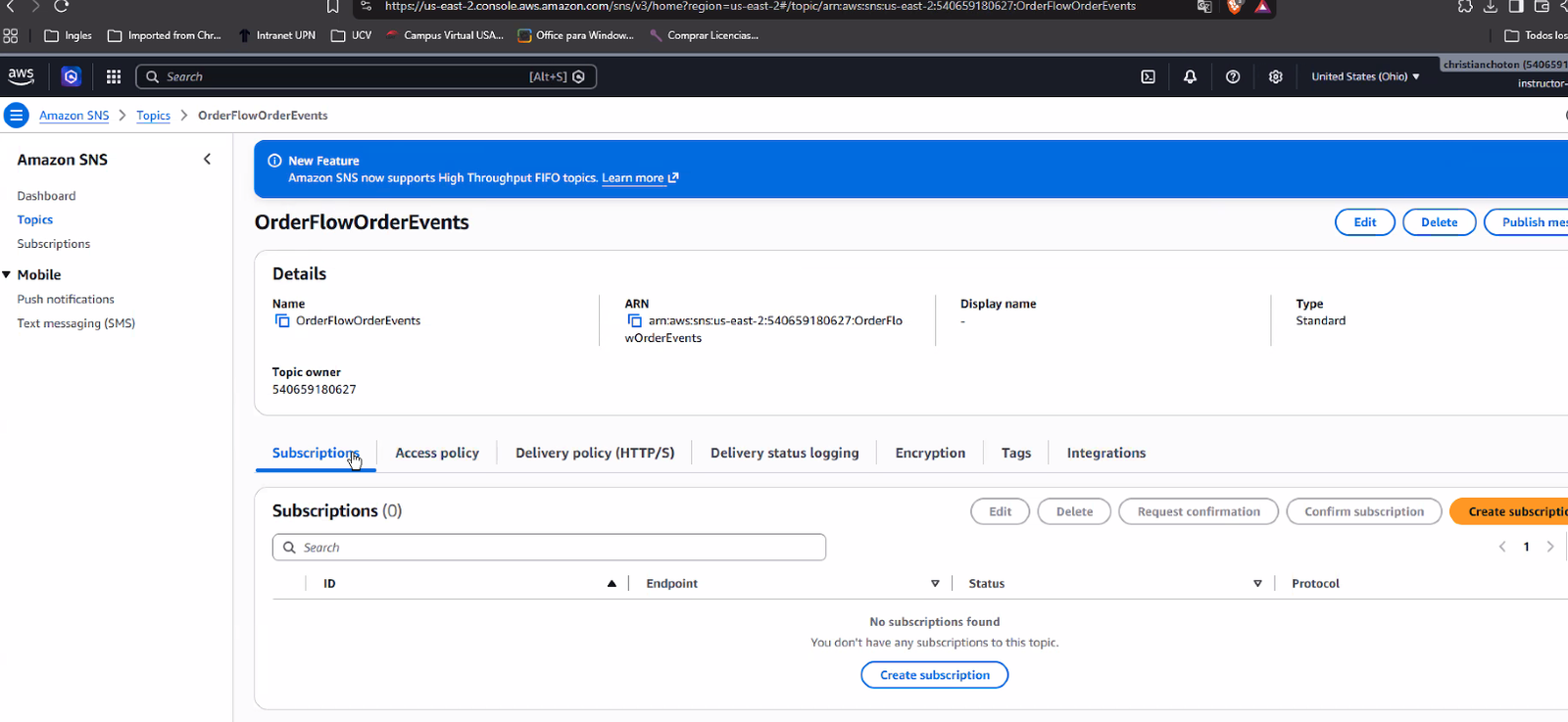Open the Tags tab
The width and height of the screenshot is (1568, 722).
click(x=1016, y=453)
